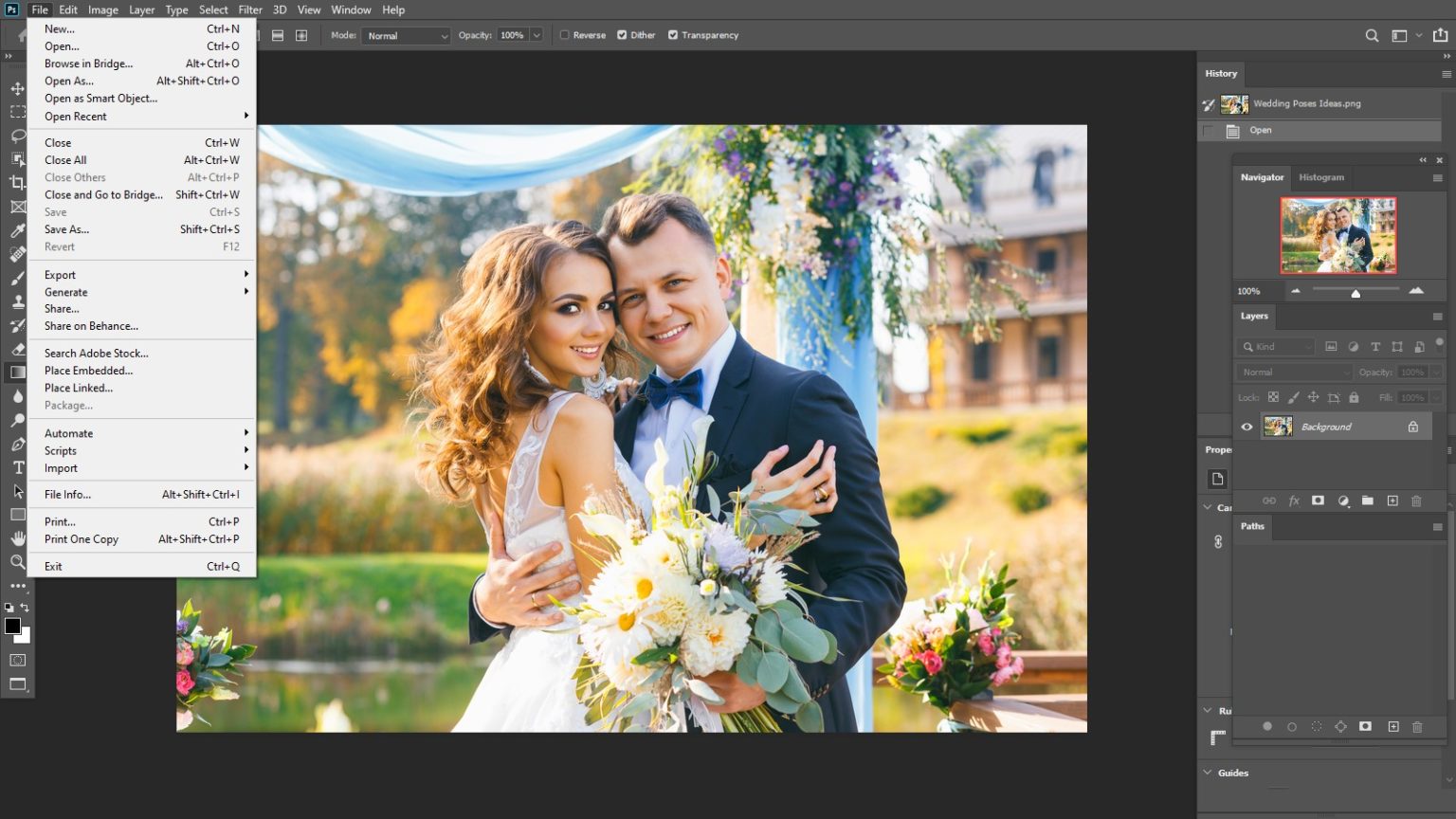Open the blend Mode dropdown
Screen dimensions: 1456x819
coord(406,35)
